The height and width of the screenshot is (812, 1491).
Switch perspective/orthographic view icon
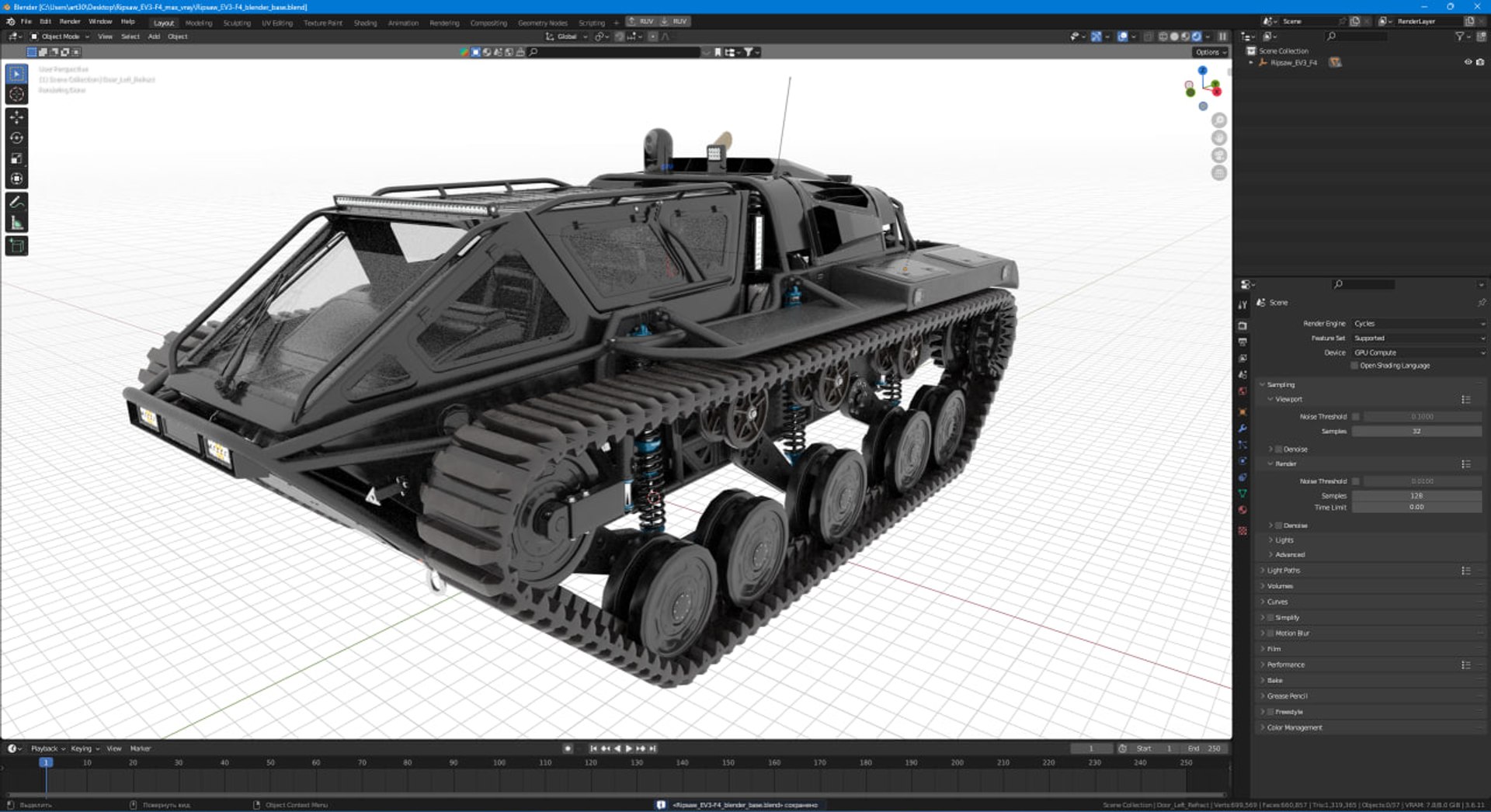tap(1219, 173)
